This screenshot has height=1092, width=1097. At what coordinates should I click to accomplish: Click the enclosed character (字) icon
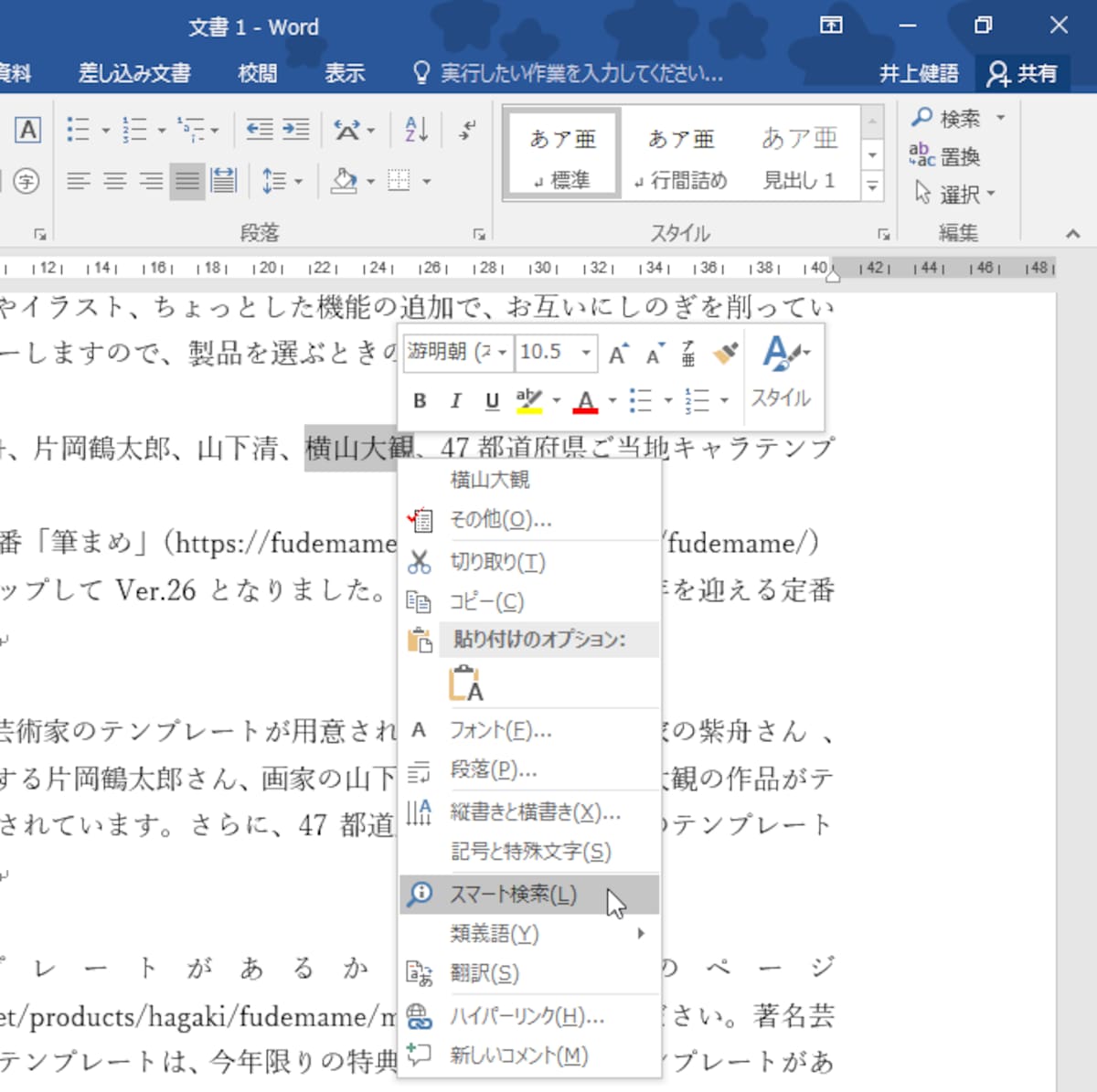(27, 181)
